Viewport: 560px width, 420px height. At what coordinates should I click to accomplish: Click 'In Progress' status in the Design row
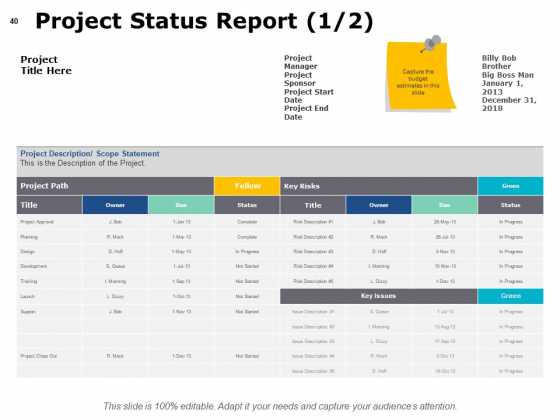(247, 252)
